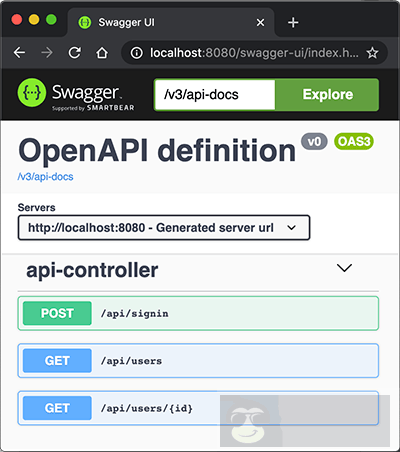Open the Servers dropdown for localhost:8080

pos(164,228)
